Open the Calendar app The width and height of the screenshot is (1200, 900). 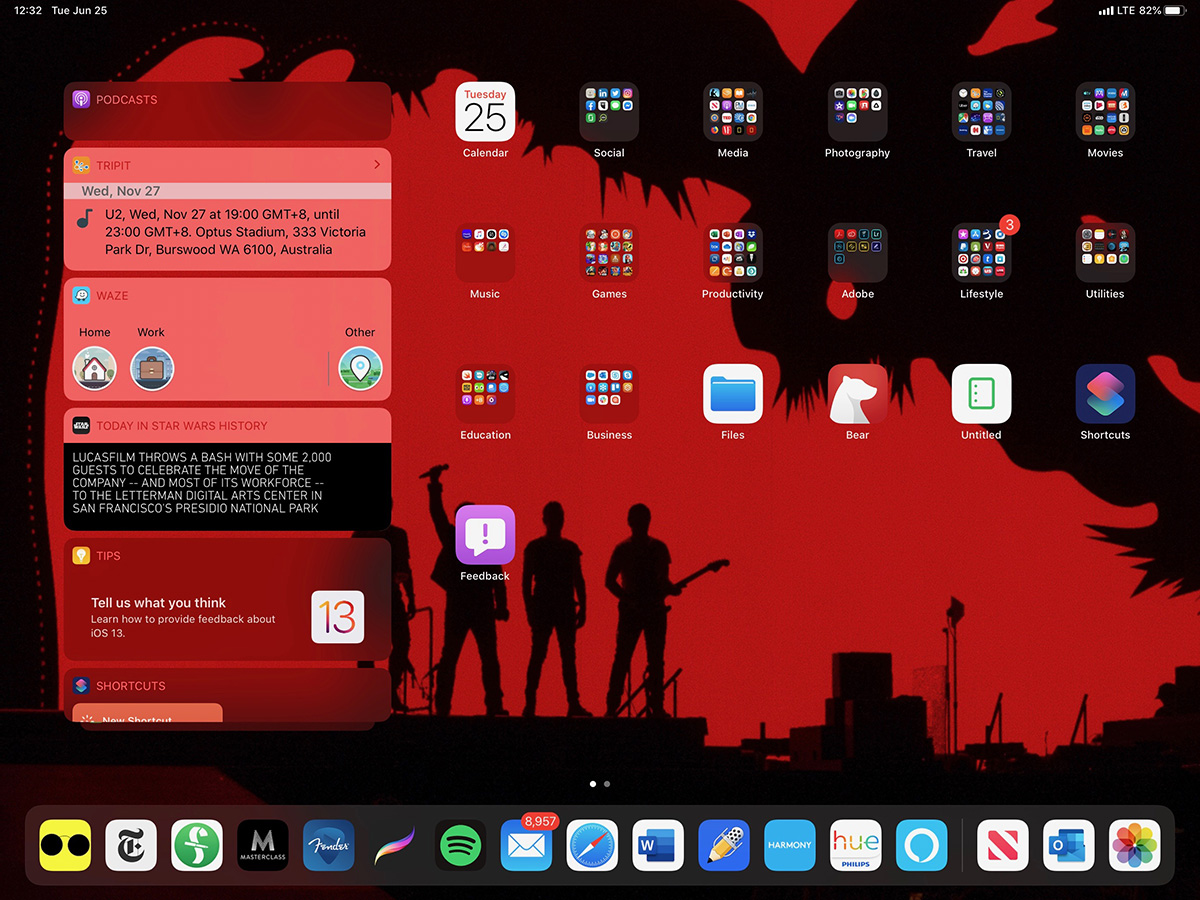[485, 111]
